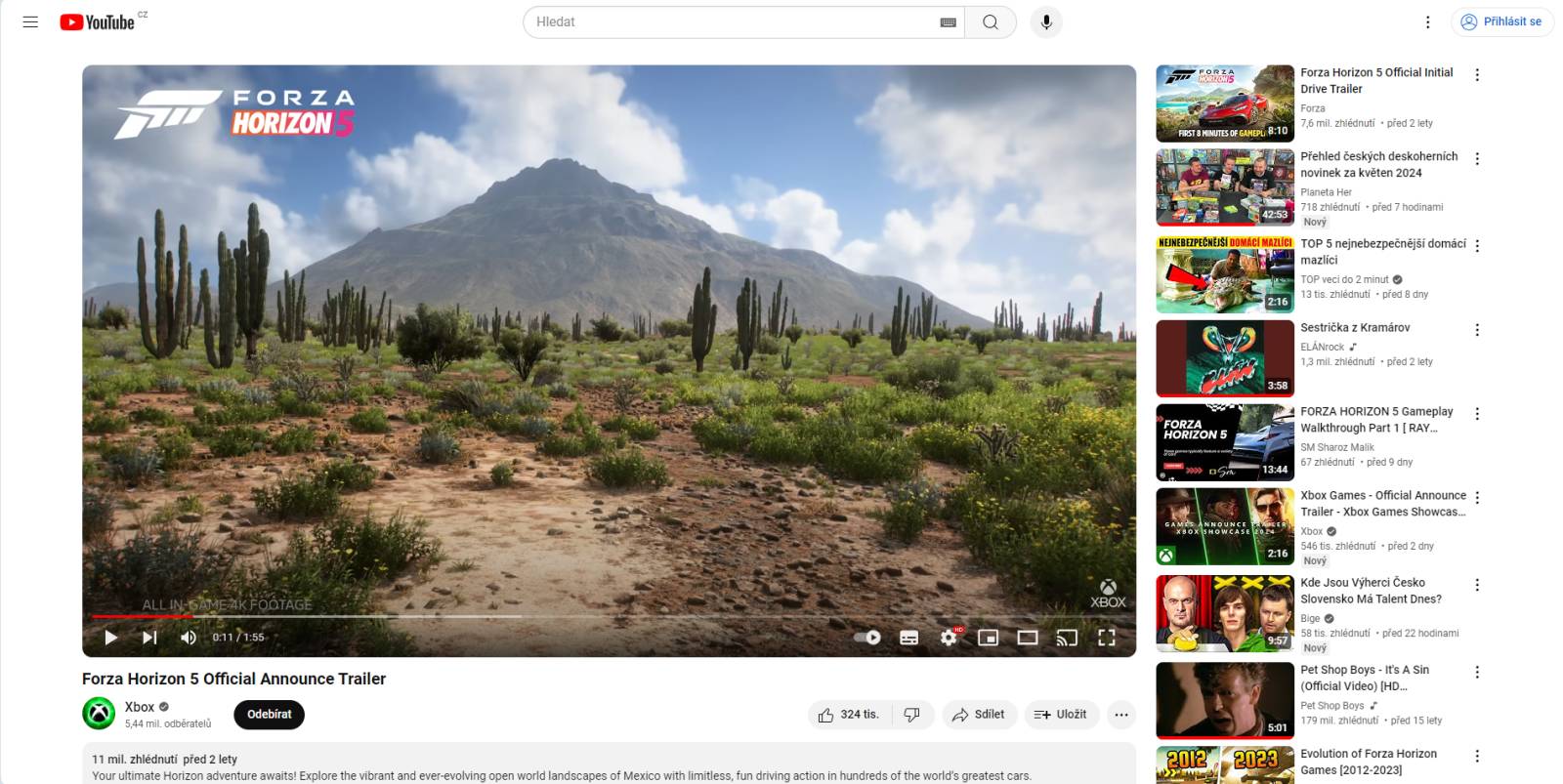This screenshot has height=784, width=1563.
Task: Open the Xbox channel name link
Action: pyautogui.click(x=140, y=707)
